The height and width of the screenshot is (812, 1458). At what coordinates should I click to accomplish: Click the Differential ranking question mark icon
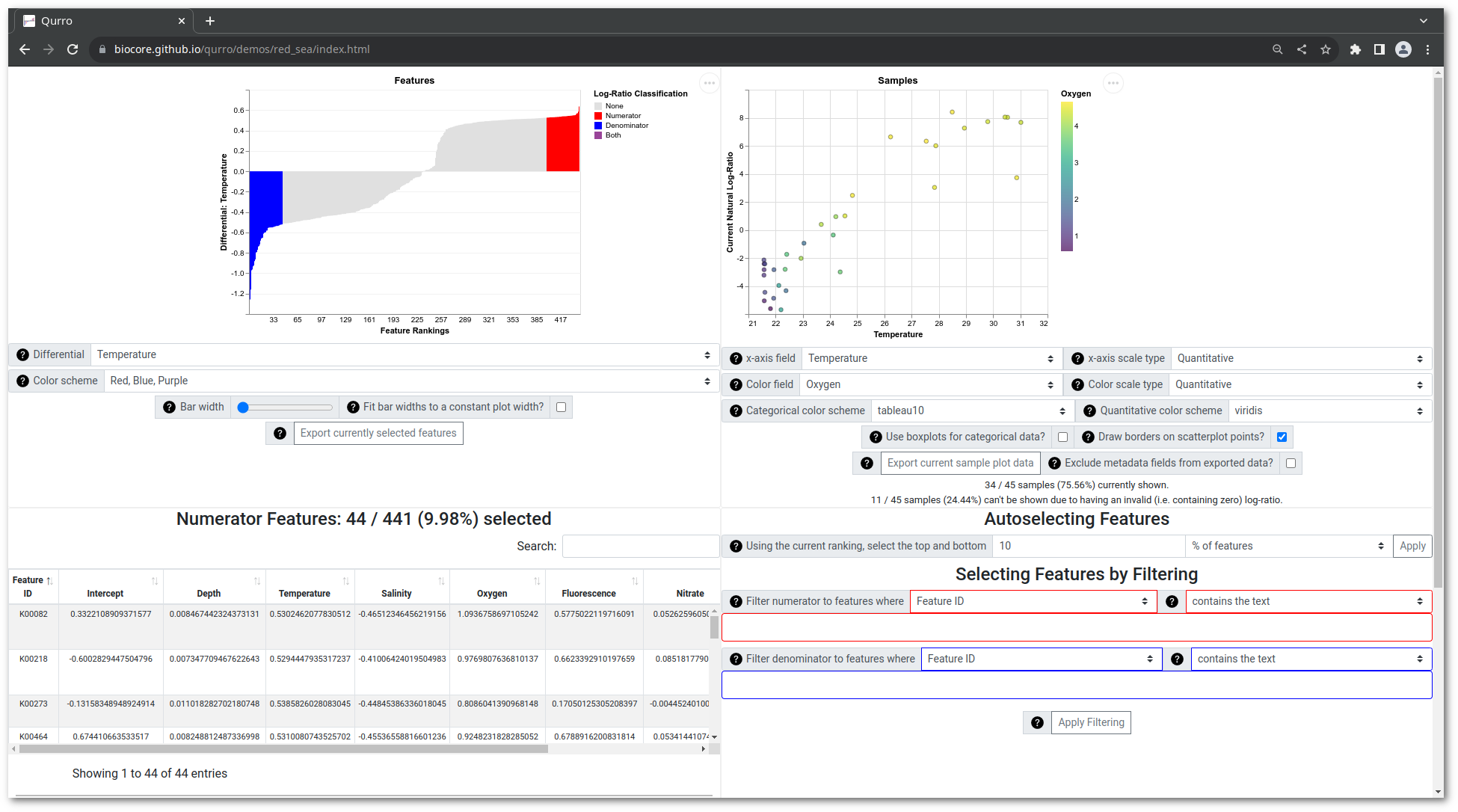[22, 354]
